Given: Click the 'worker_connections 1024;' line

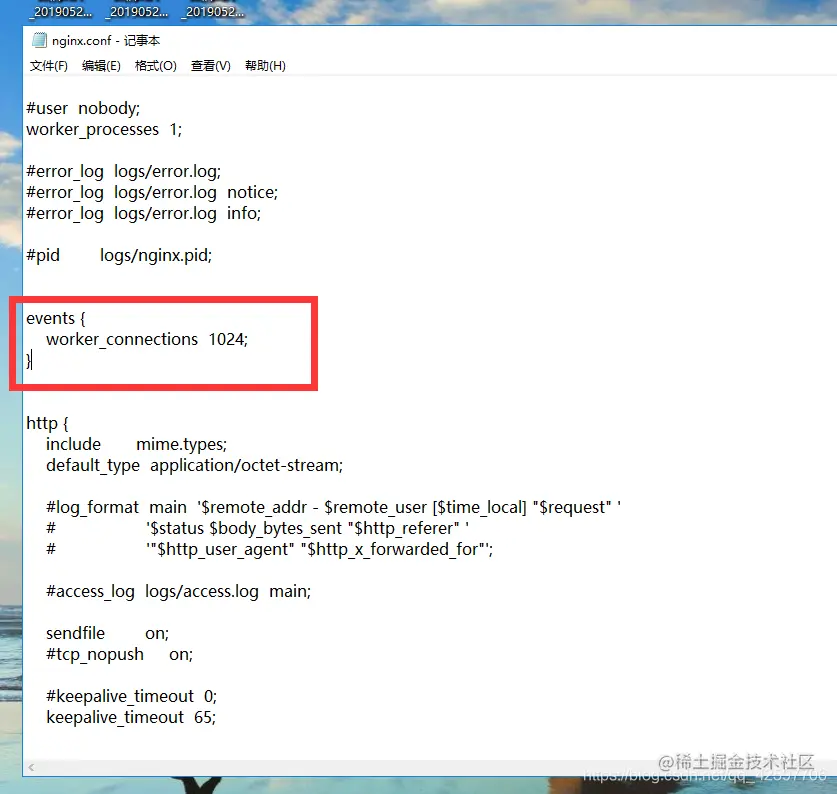Looking at the screenshot, I should pyautogui.click(x=147, y=340).
